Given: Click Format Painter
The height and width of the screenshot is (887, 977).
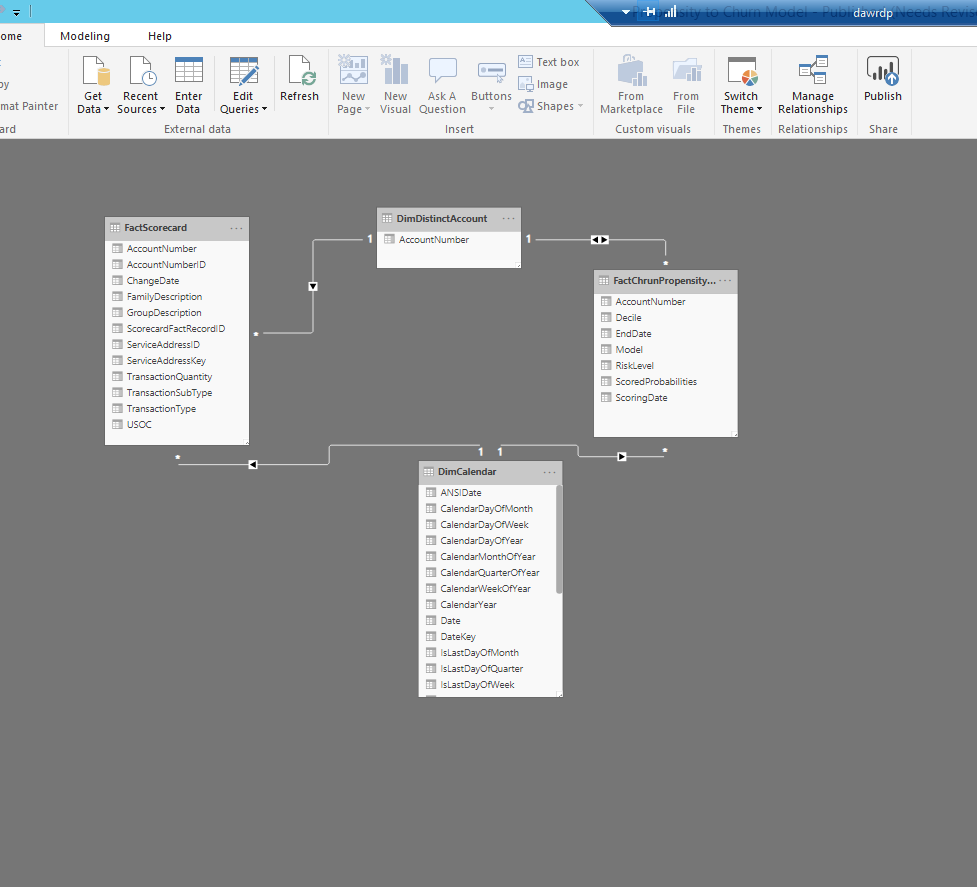Looking at the screenshot, I should (x=29, y=106).
